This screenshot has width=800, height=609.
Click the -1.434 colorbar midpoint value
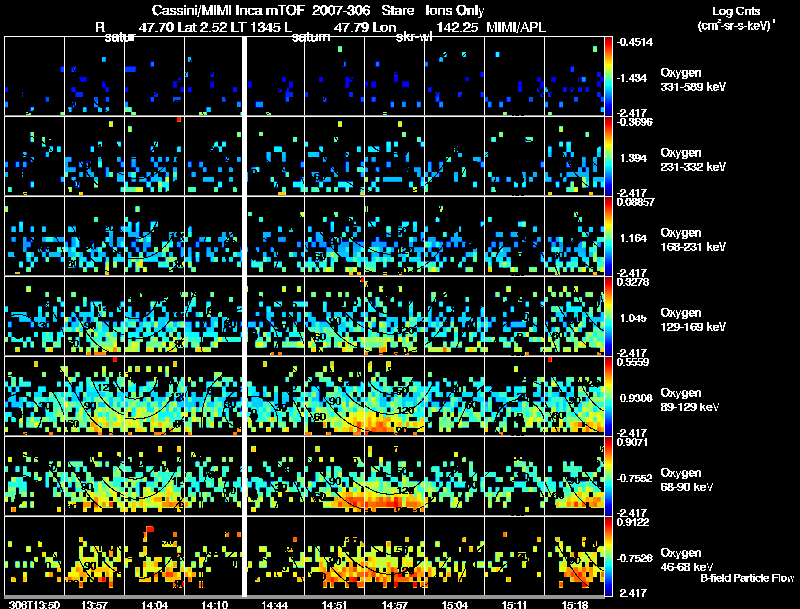pyautogui.click(x=632, y=78)
